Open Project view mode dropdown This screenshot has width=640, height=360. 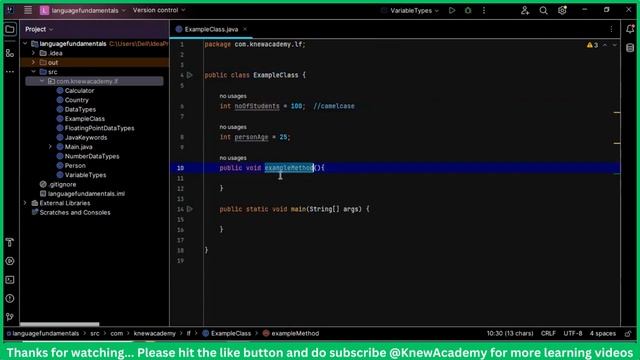[39, 29]
